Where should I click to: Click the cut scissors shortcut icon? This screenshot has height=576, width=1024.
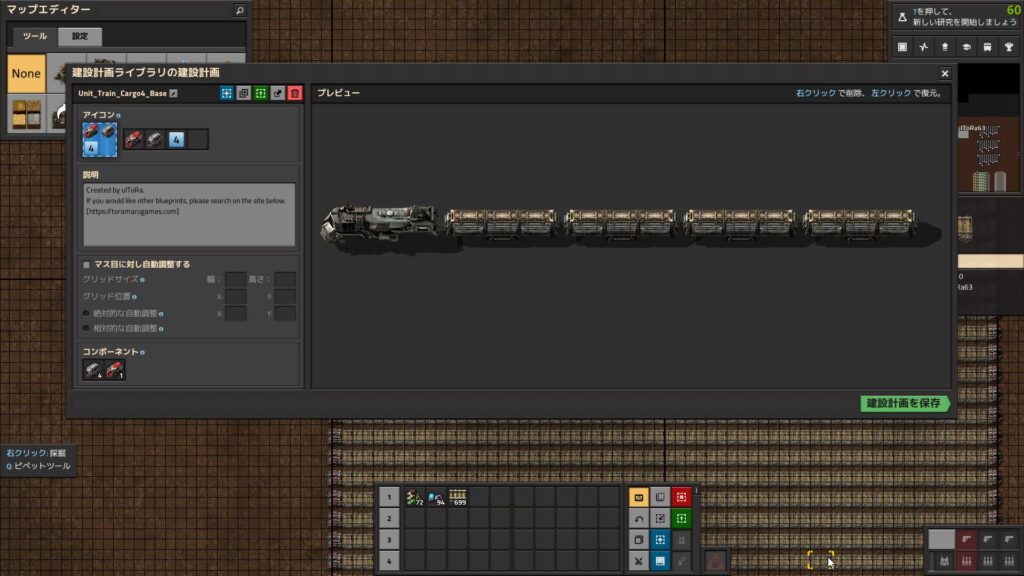pyautogui.click(x=639, y=561)
